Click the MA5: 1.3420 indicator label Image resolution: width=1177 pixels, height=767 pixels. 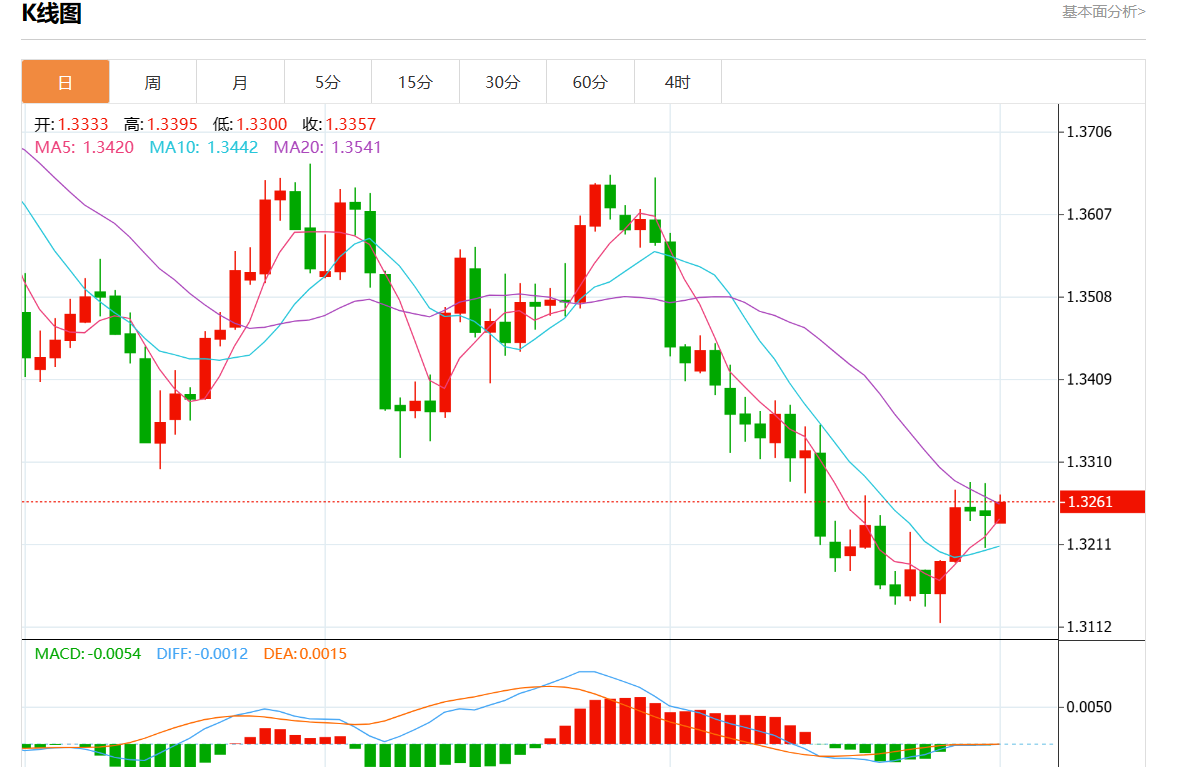click(84, 147)
